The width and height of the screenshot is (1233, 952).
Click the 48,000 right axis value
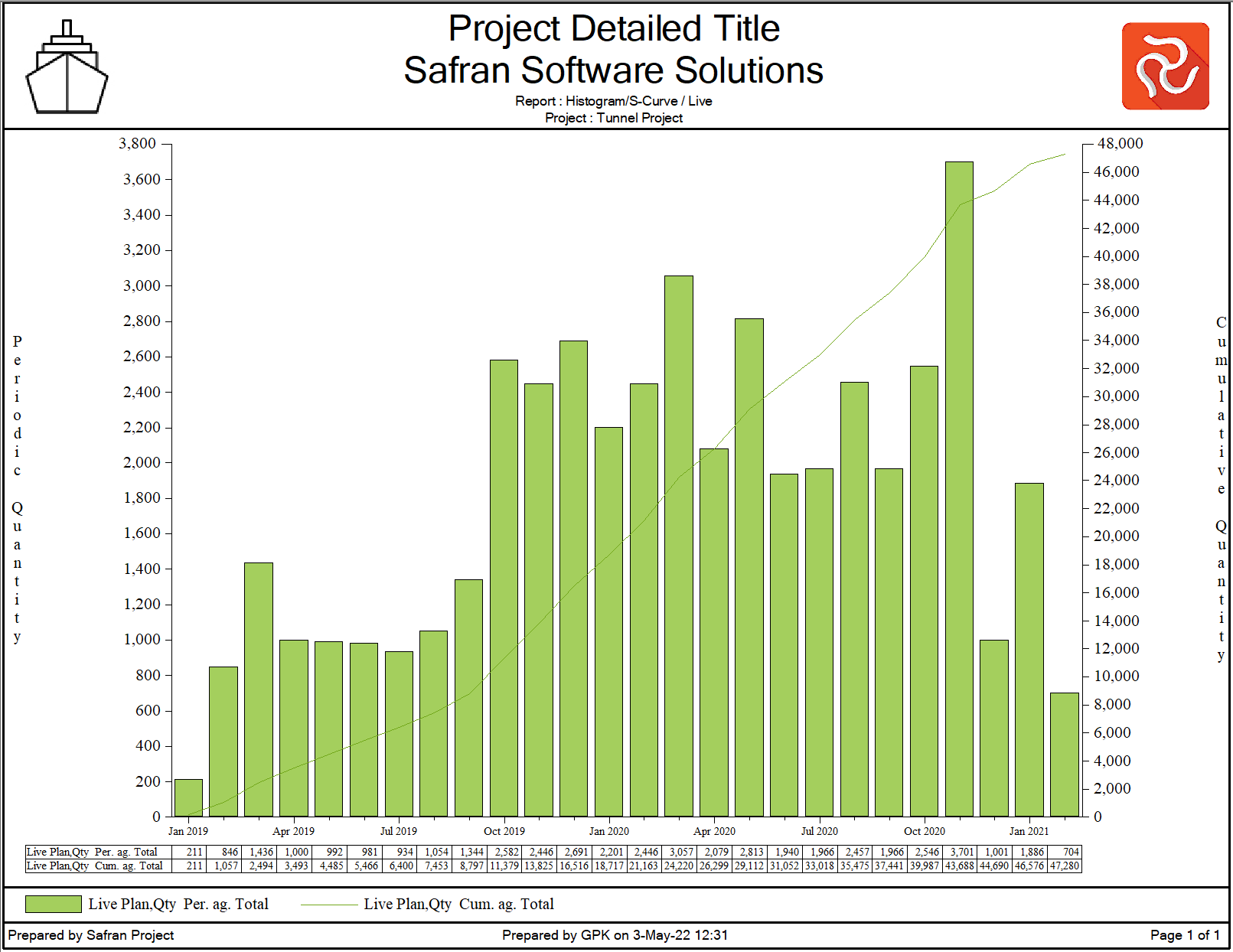click(1120, 144)
